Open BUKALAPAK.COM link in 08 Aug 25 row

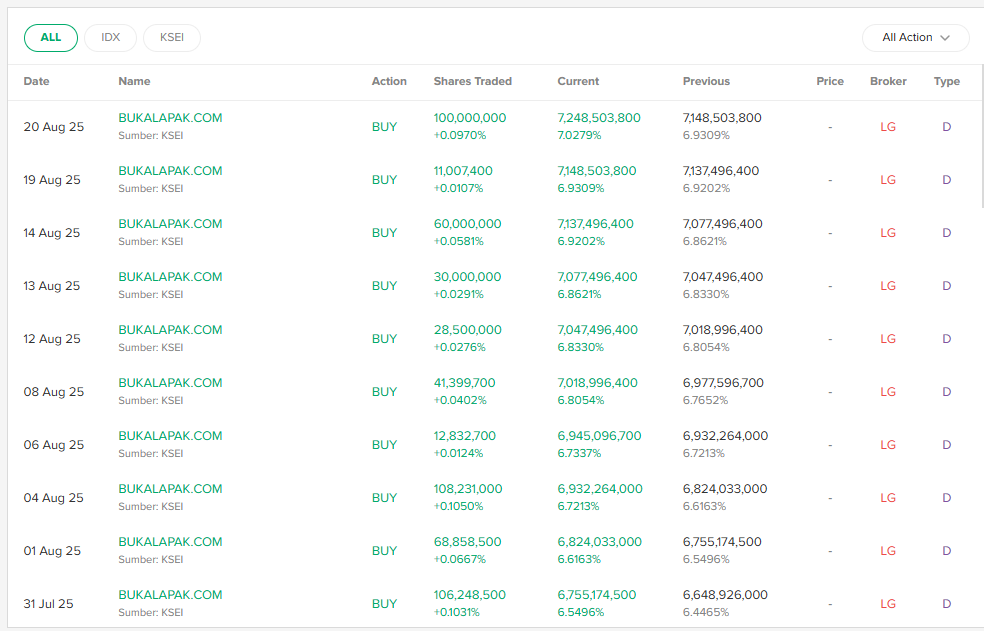pos(170,383)
